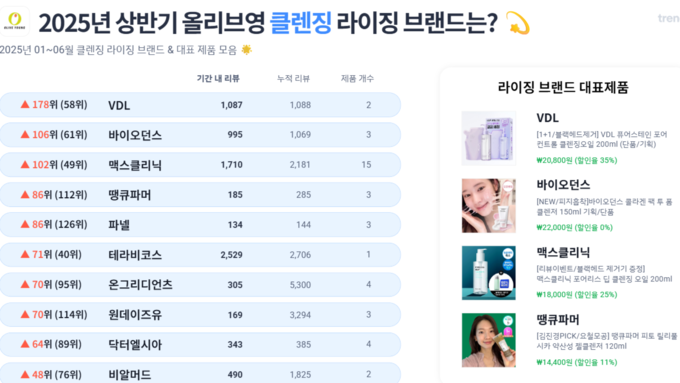The image size is (680, 383).
Task: Click the 비알머드 brand row
Action: pyautogui.click(x=200, y=373)
